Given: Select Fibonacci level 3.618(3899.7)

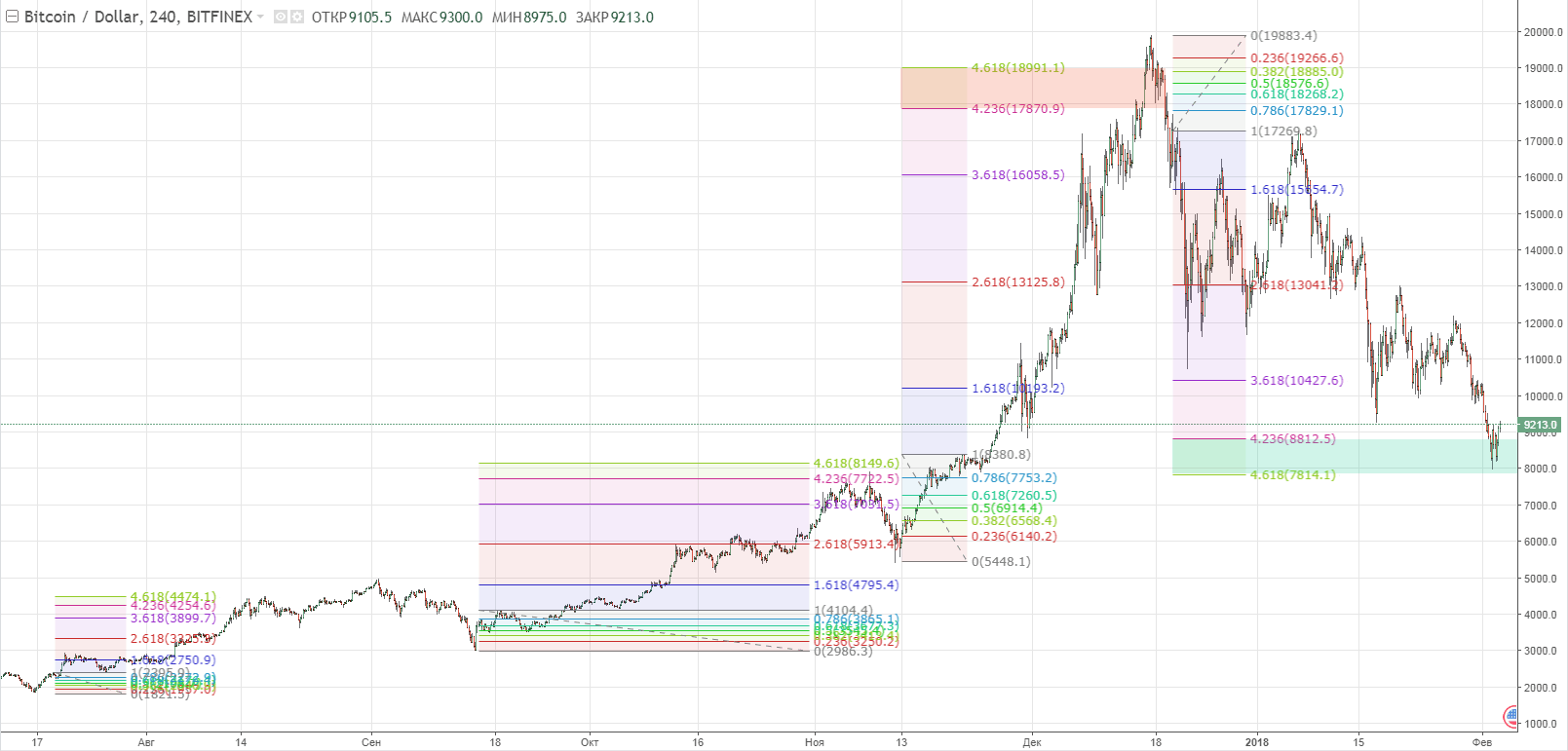Looking at the screenshot, I should coord(173,618).
